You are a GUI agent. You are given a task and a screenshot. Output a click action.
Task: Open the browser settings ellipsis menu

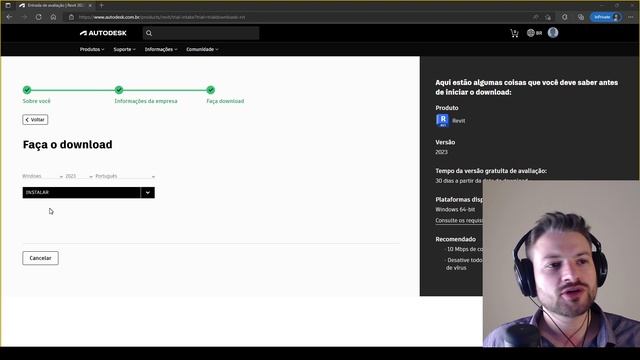coord(631,17)
